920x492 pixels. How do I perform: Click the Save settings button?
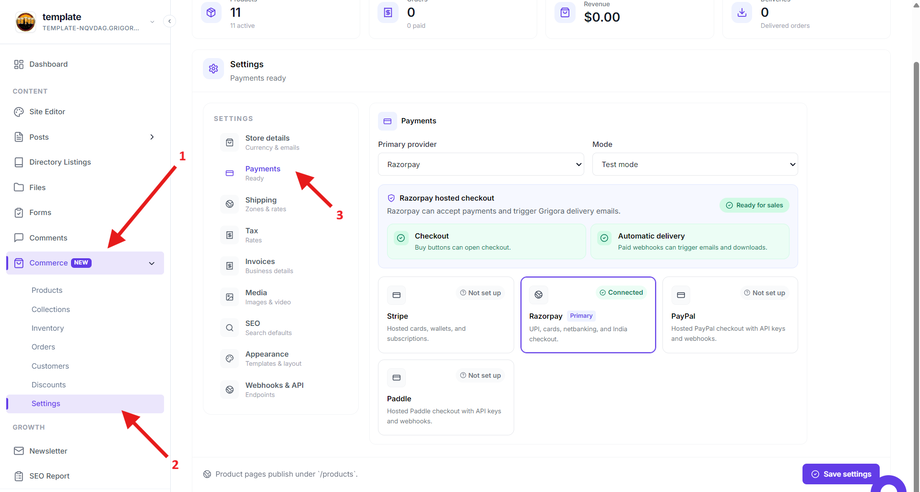pos(841,474)
